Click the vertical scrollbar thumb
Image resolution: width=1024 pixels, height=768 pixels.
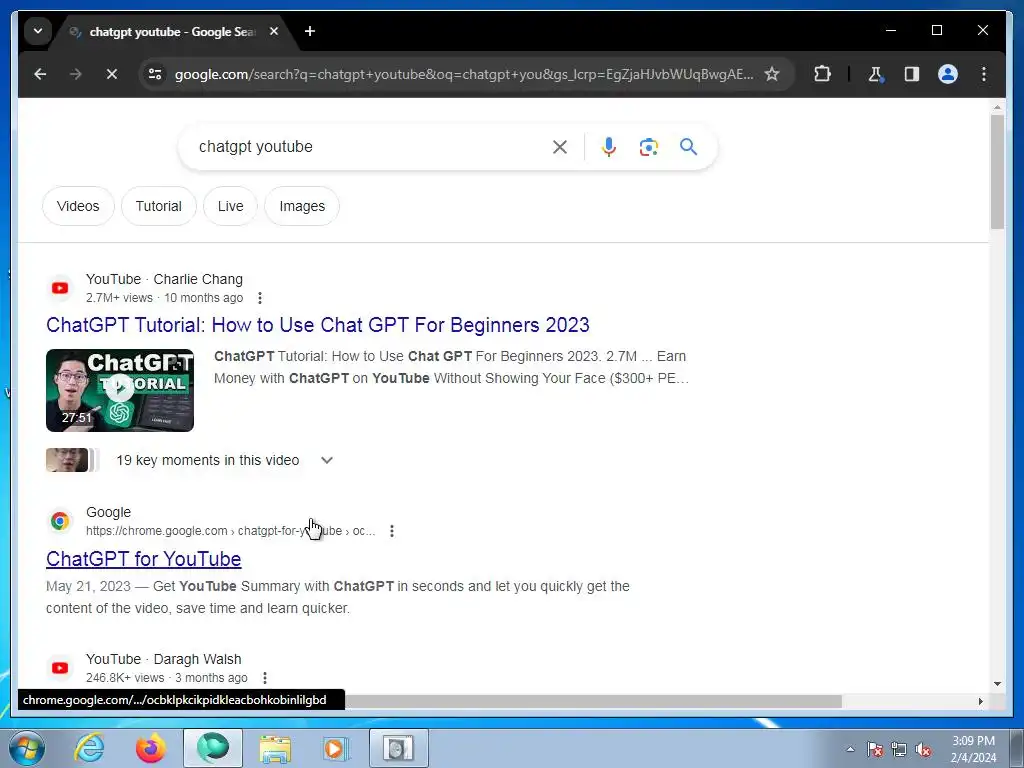click(997, 172)
